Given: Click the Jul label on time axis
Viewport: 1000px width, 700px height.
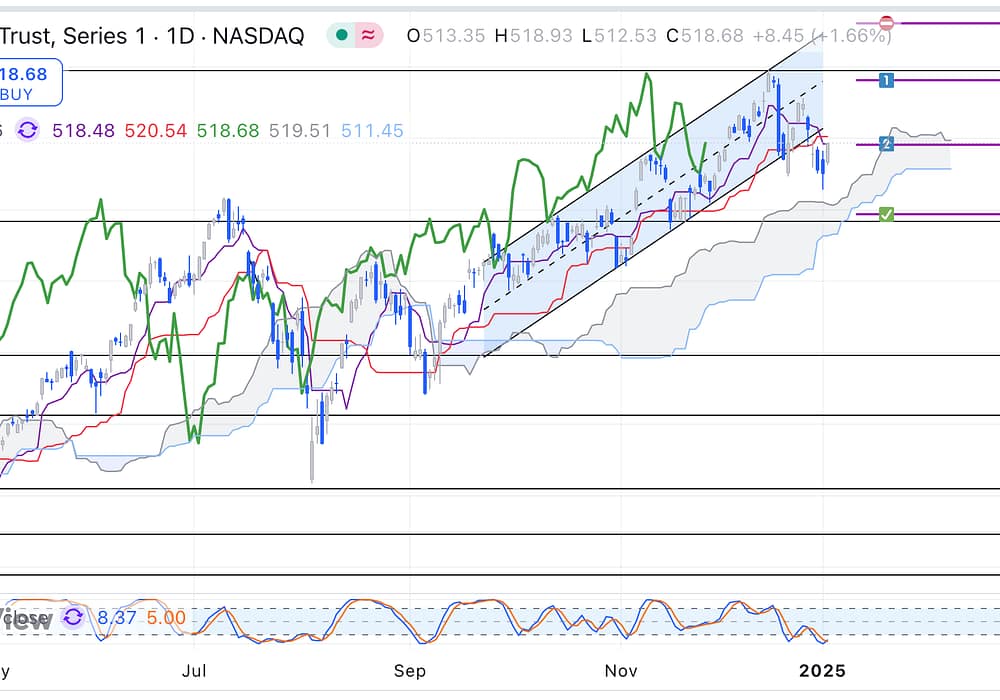Looking at the screenshot, I should (x=196, y=671).
